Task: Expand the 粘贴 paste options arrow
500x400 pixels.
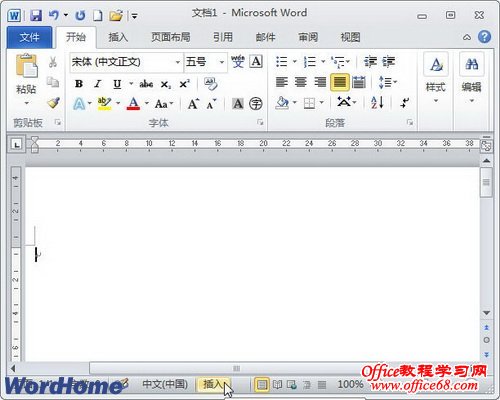Action: click(x=26, y=103)
